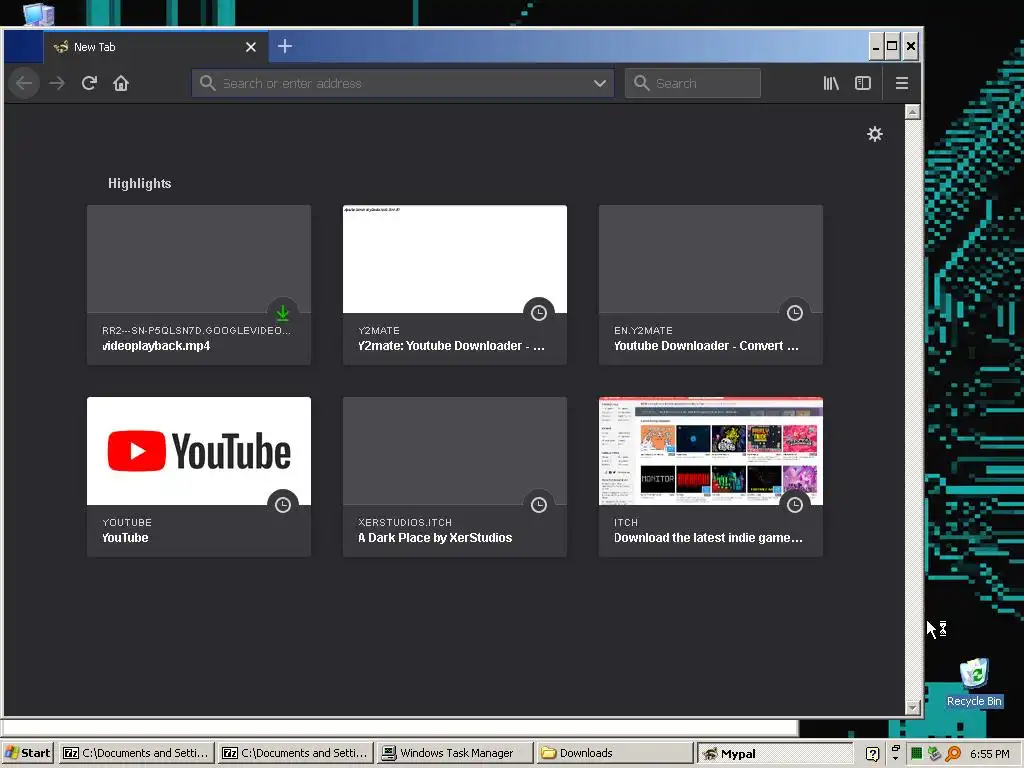The image size is (1024, 768).
Task: Open the hamburger application menu
Action: tap(902, 83)
